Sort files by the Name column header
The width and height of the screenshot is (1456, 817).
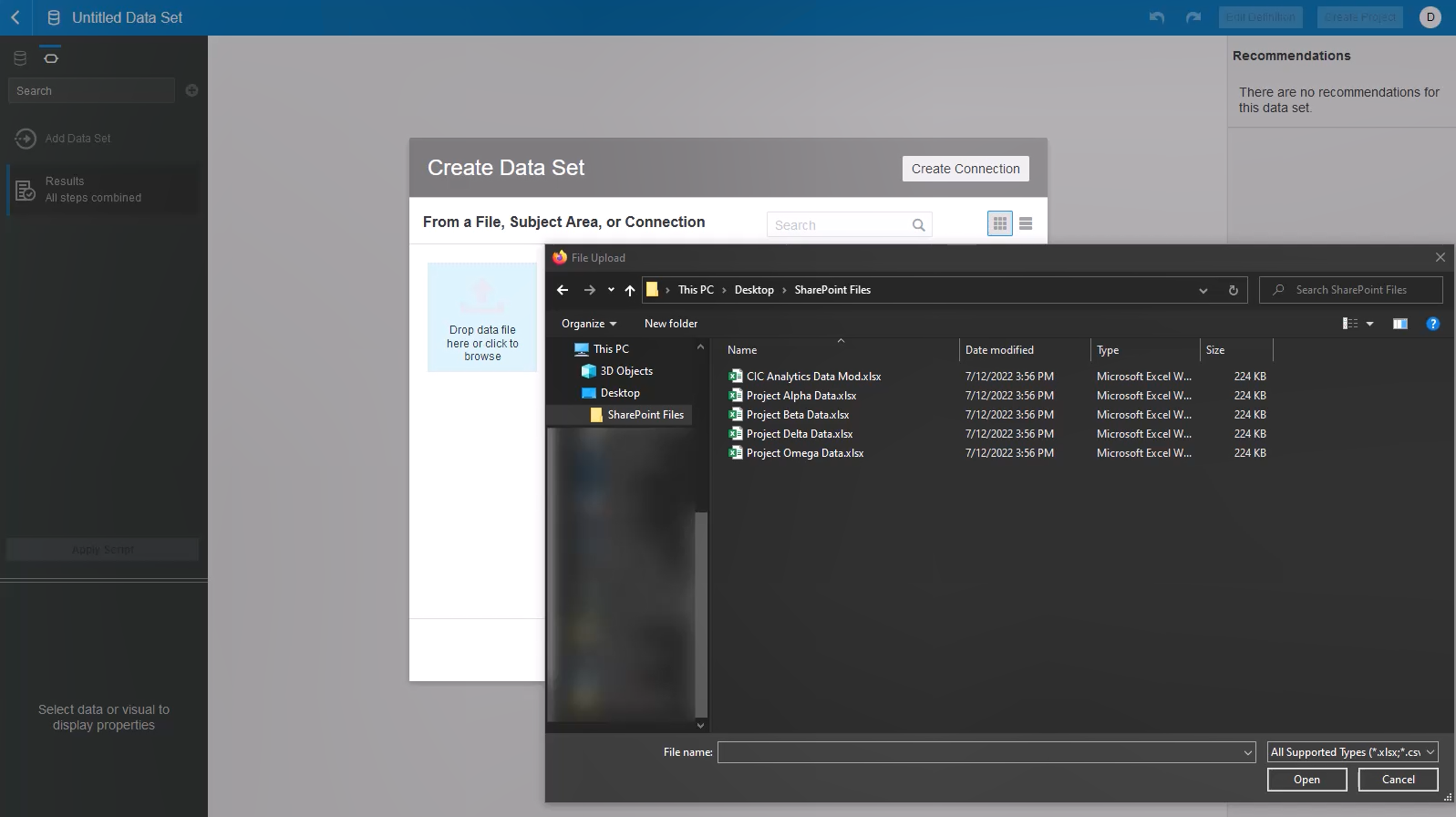click(839, 350)
